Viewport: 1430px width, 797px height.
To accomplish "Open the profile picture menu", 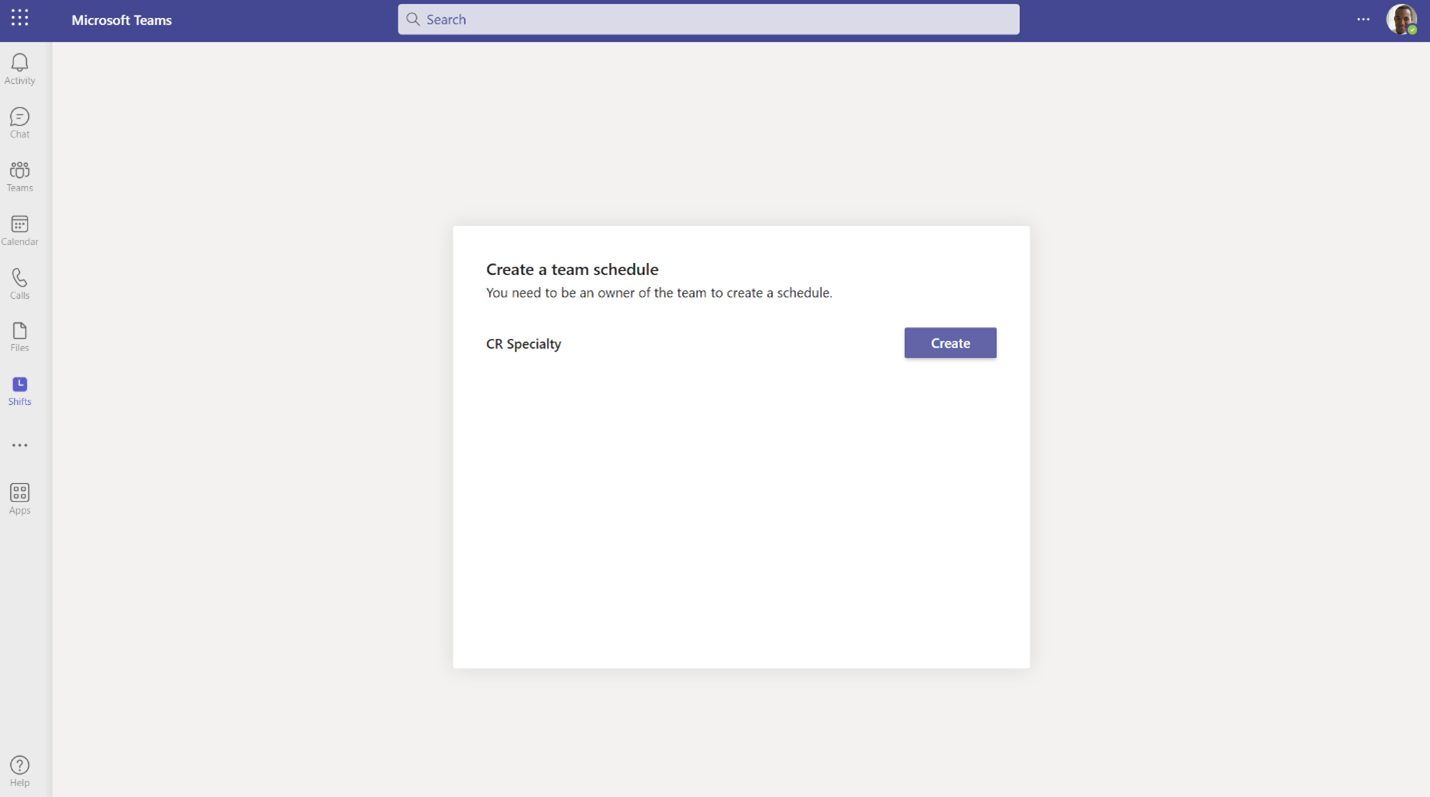I will (x=1401, y=19).
